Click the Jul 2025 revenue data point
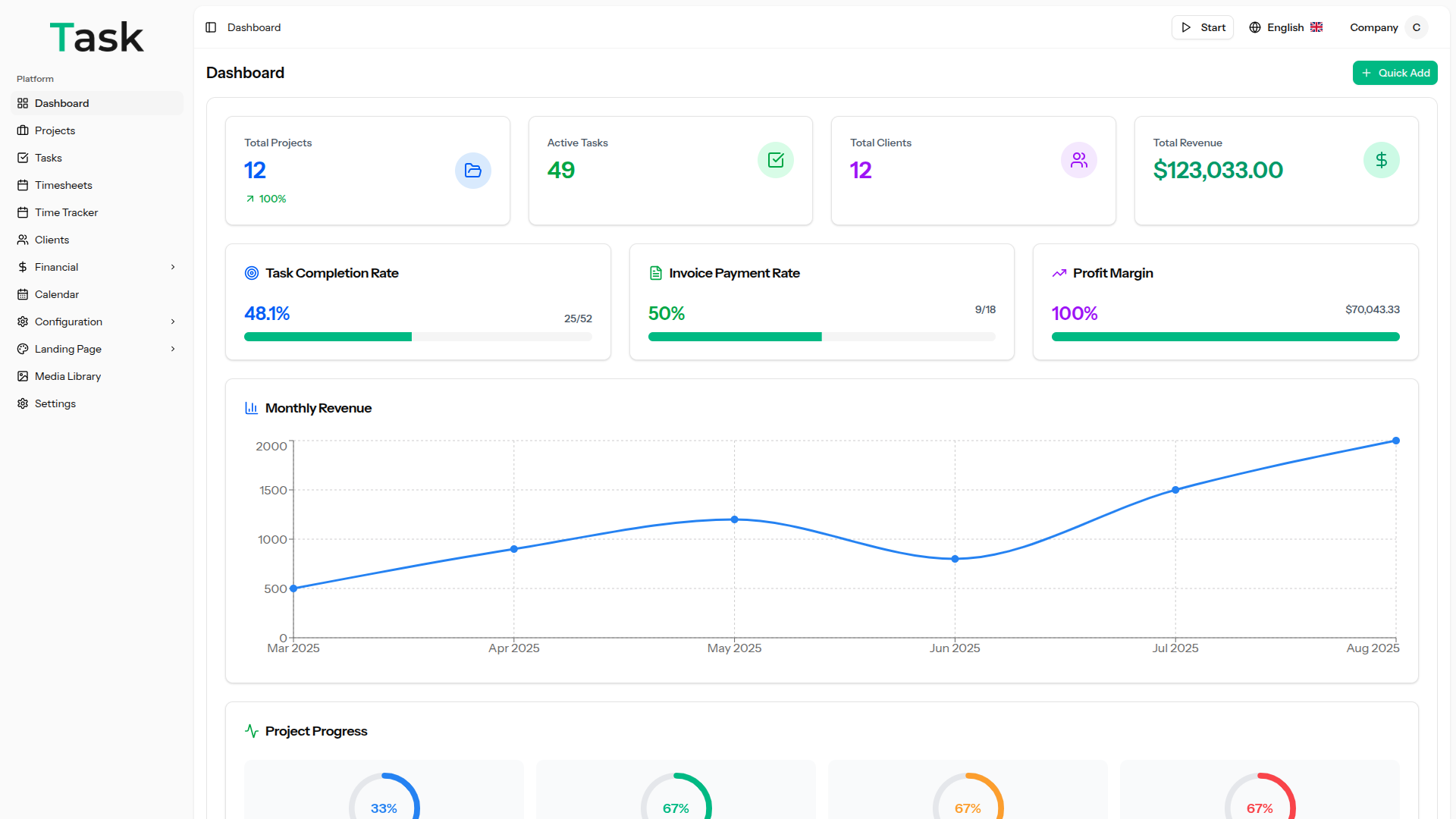This screenshot has height=819, width=1456. click(x=1175, y=490)
